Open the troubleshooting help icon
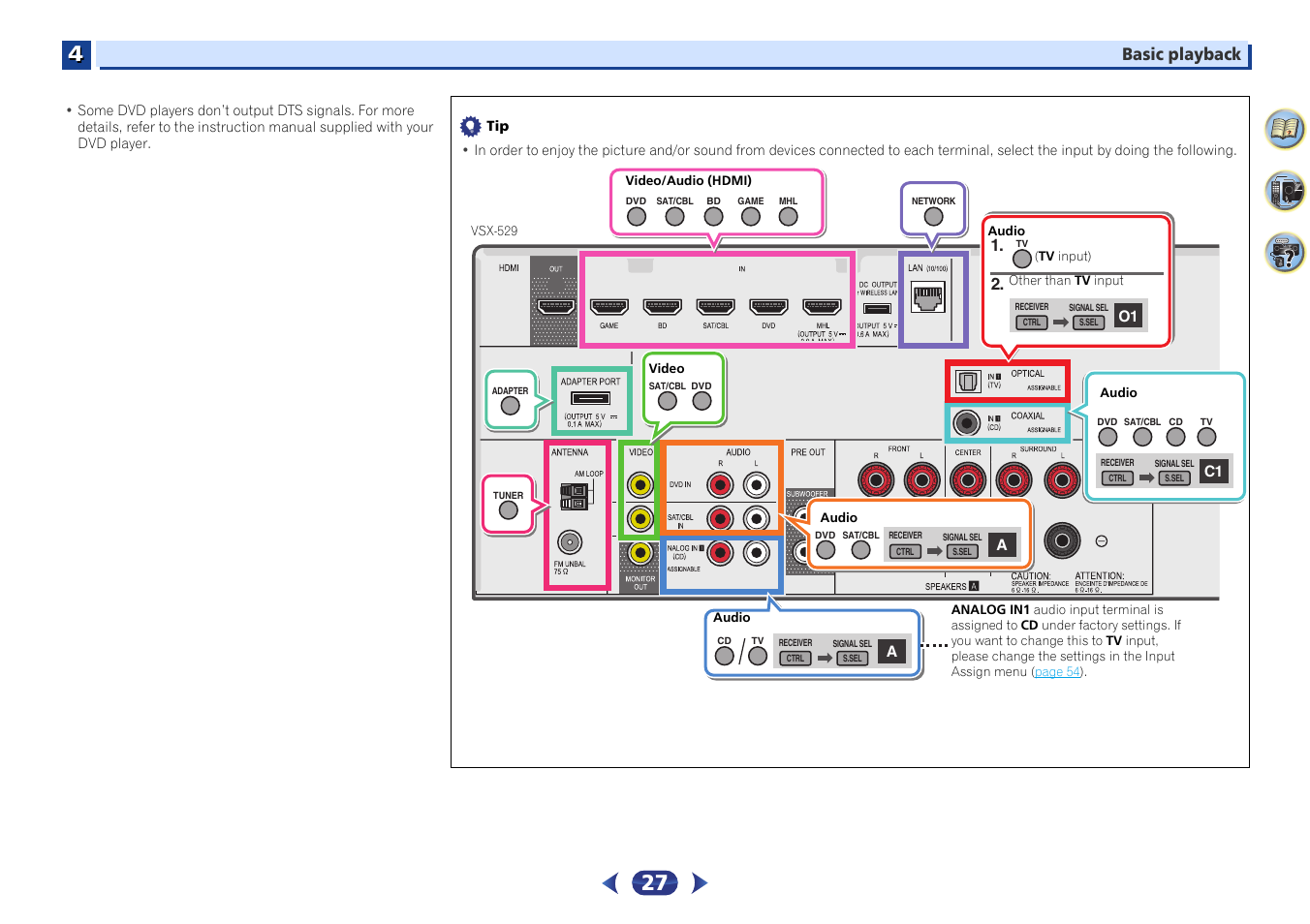The image size is (1310, 924). [x=1285, y=253]
